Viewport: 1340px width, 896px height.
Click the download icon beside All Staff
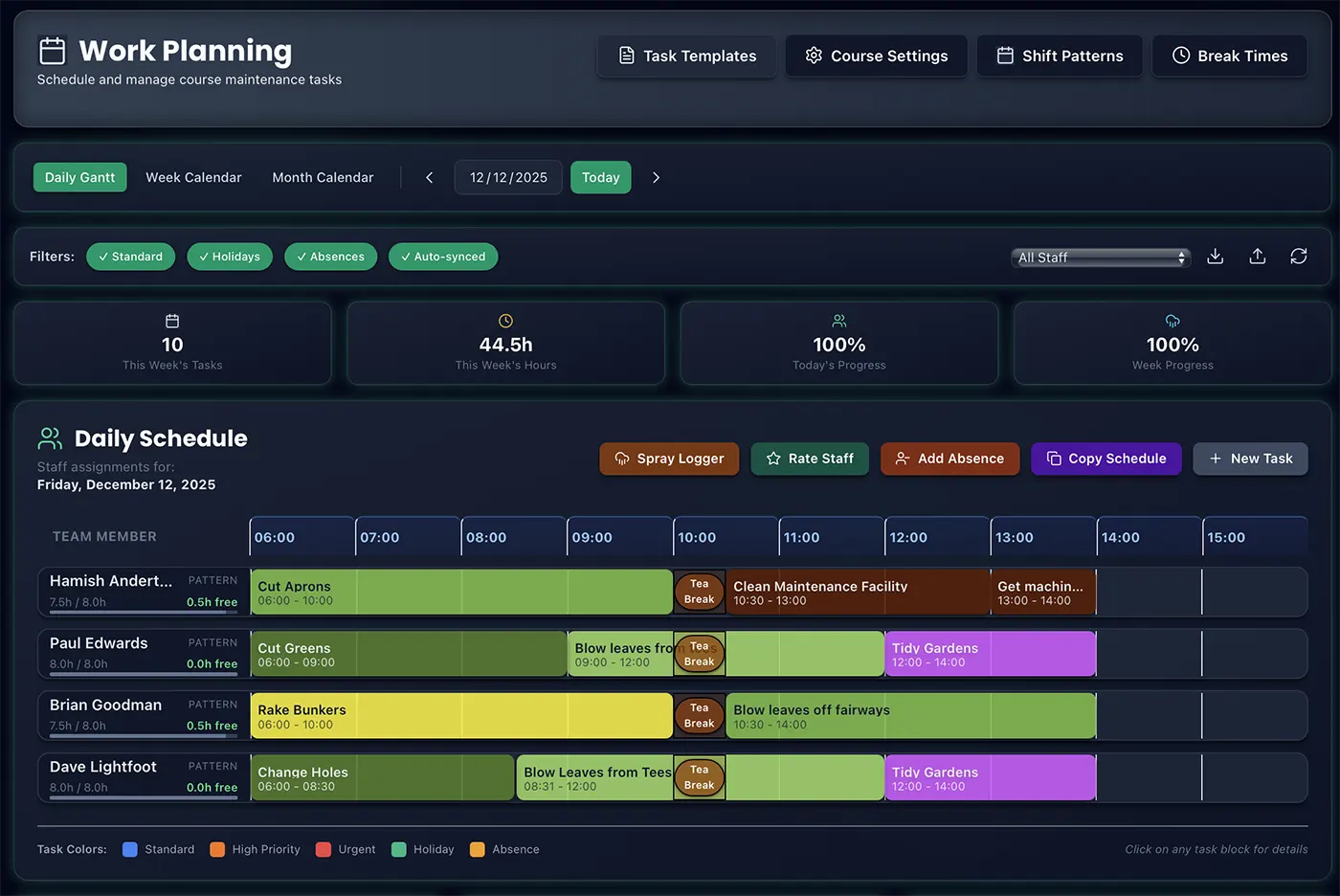(1215, 257)
